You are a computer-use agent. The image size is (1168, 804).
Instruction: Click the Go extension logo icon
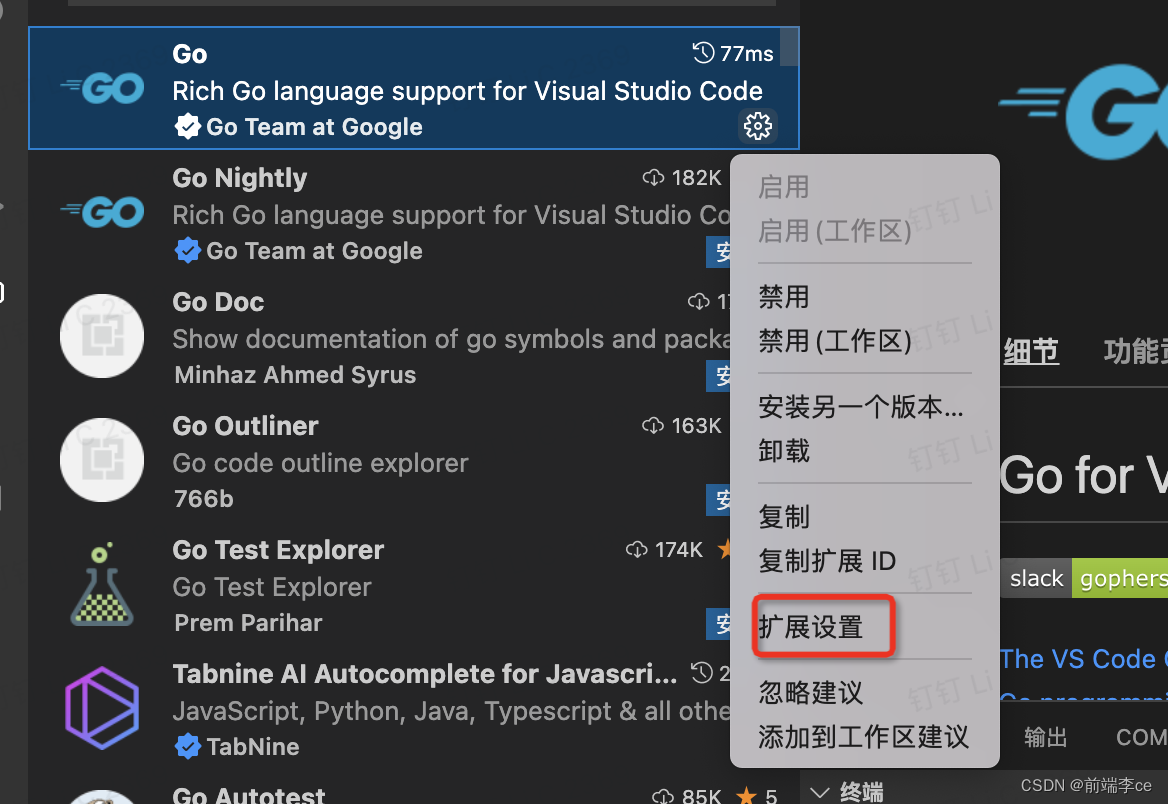click(x=102, y=89)
